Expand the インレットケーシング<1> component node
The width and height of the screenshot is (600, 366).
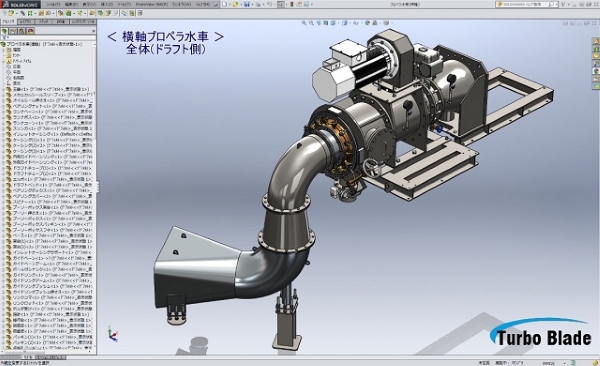pyautogui.click(x=4, y=134)
